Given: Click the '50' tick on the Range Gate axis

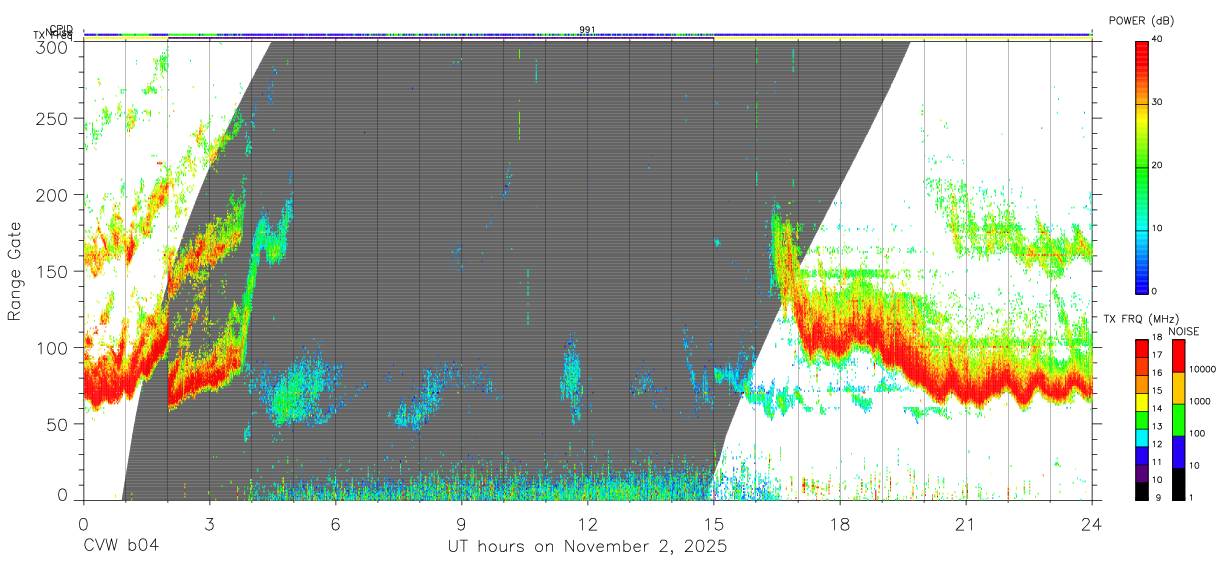Looking at the screenshot, I should [x=58, y=423].
